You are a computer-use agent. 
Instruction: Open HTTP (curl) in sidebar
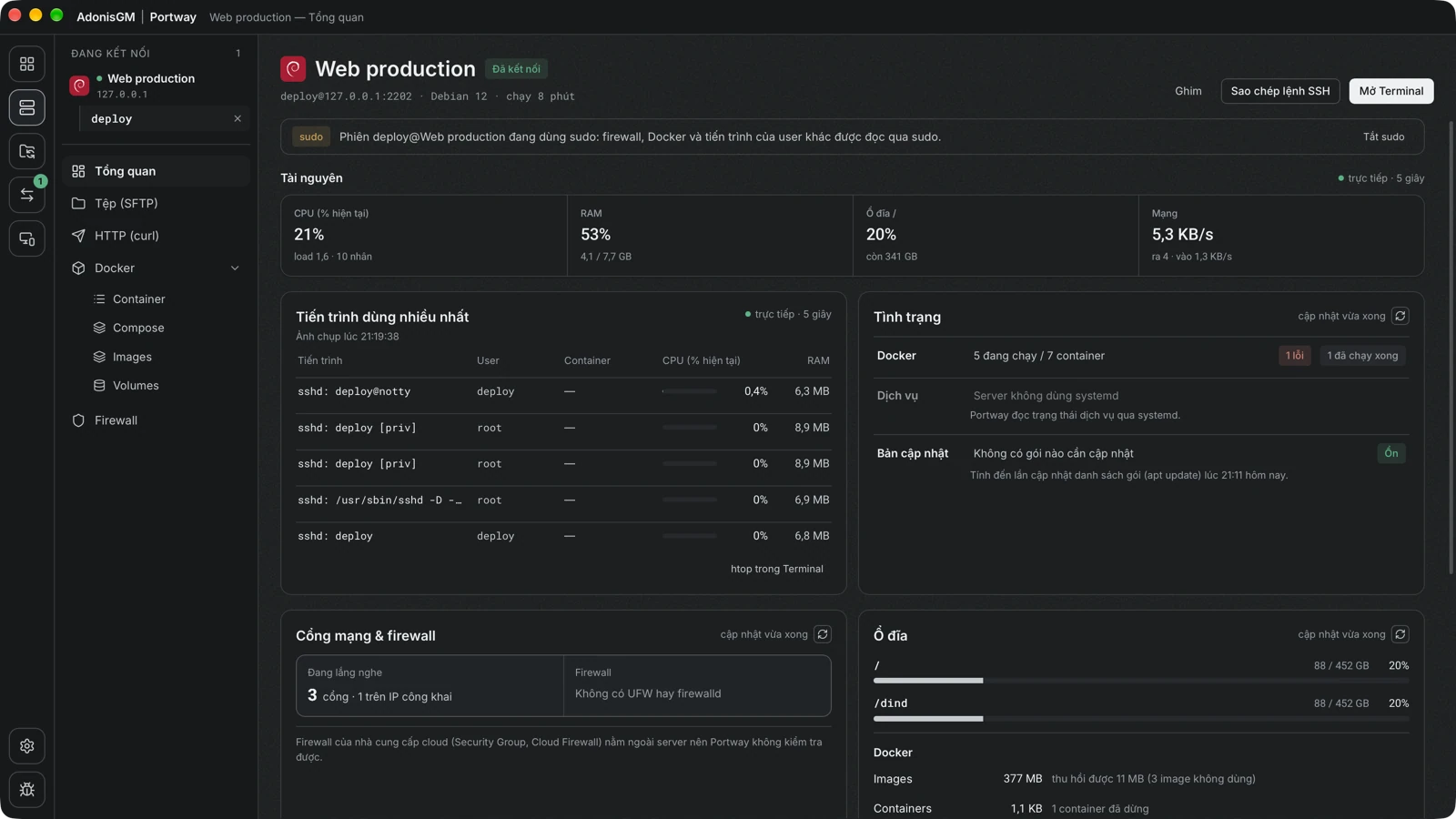(x=156, y=236)
